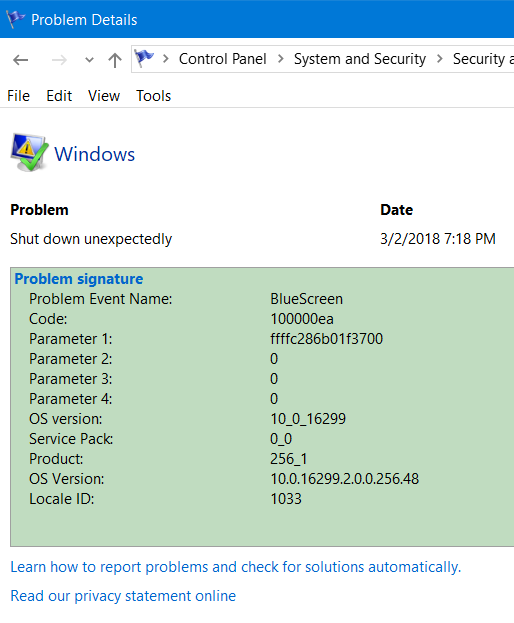Expand the chevron after System and Security
Viewport: 514px width, 623px height.
[x=440, y=59]
